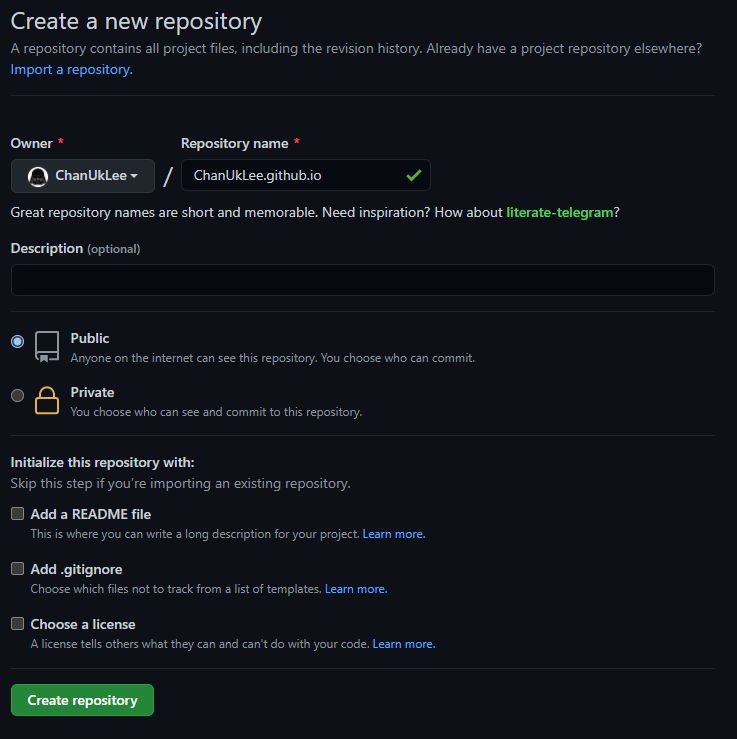Click the Import a repository link
Screen dimensions: 737x739
tap(72, 70)
